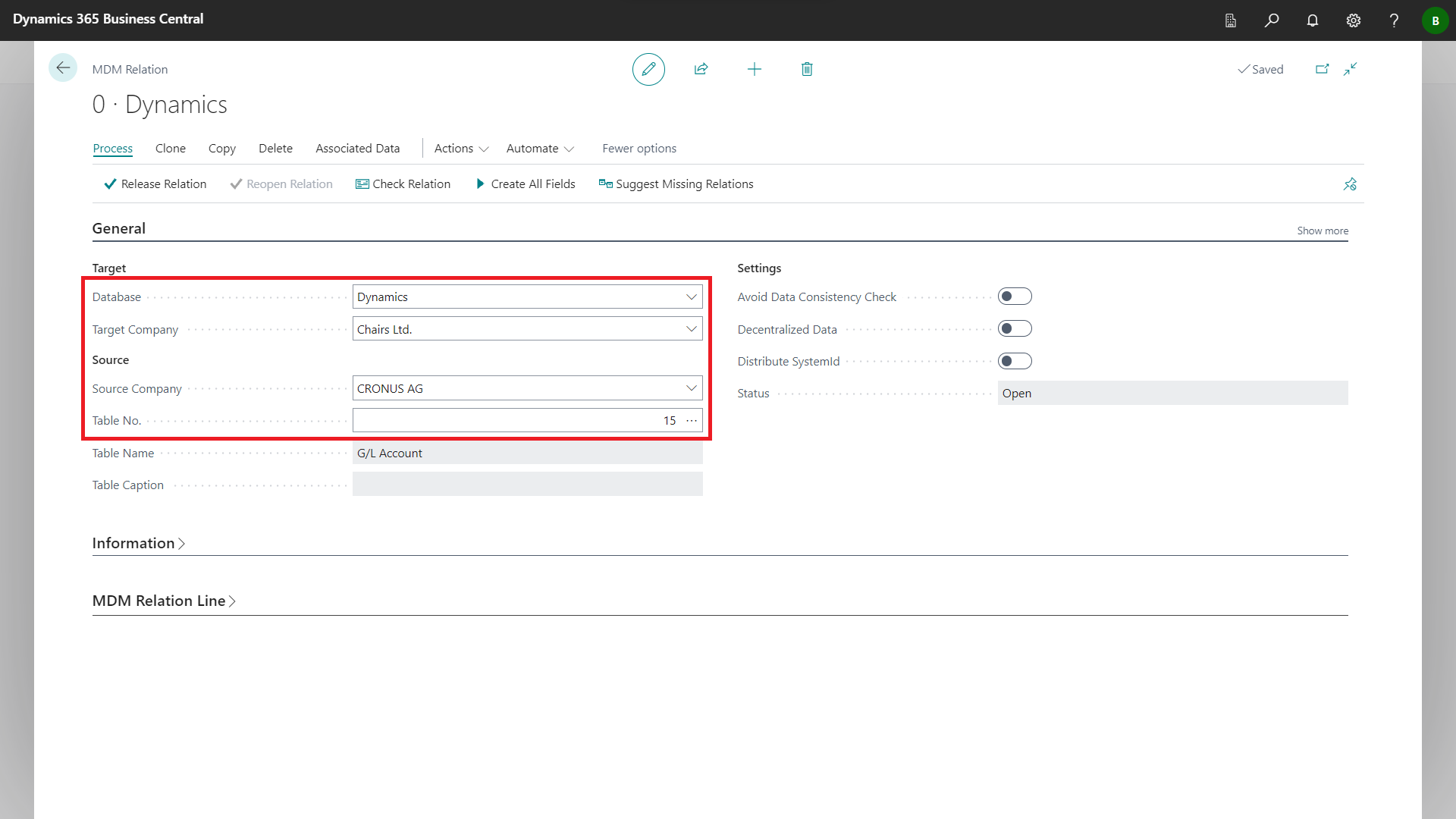This screenshot has width=1456, height=819.
Task: Expand the Information section
Action: click(x=139, y=544)
